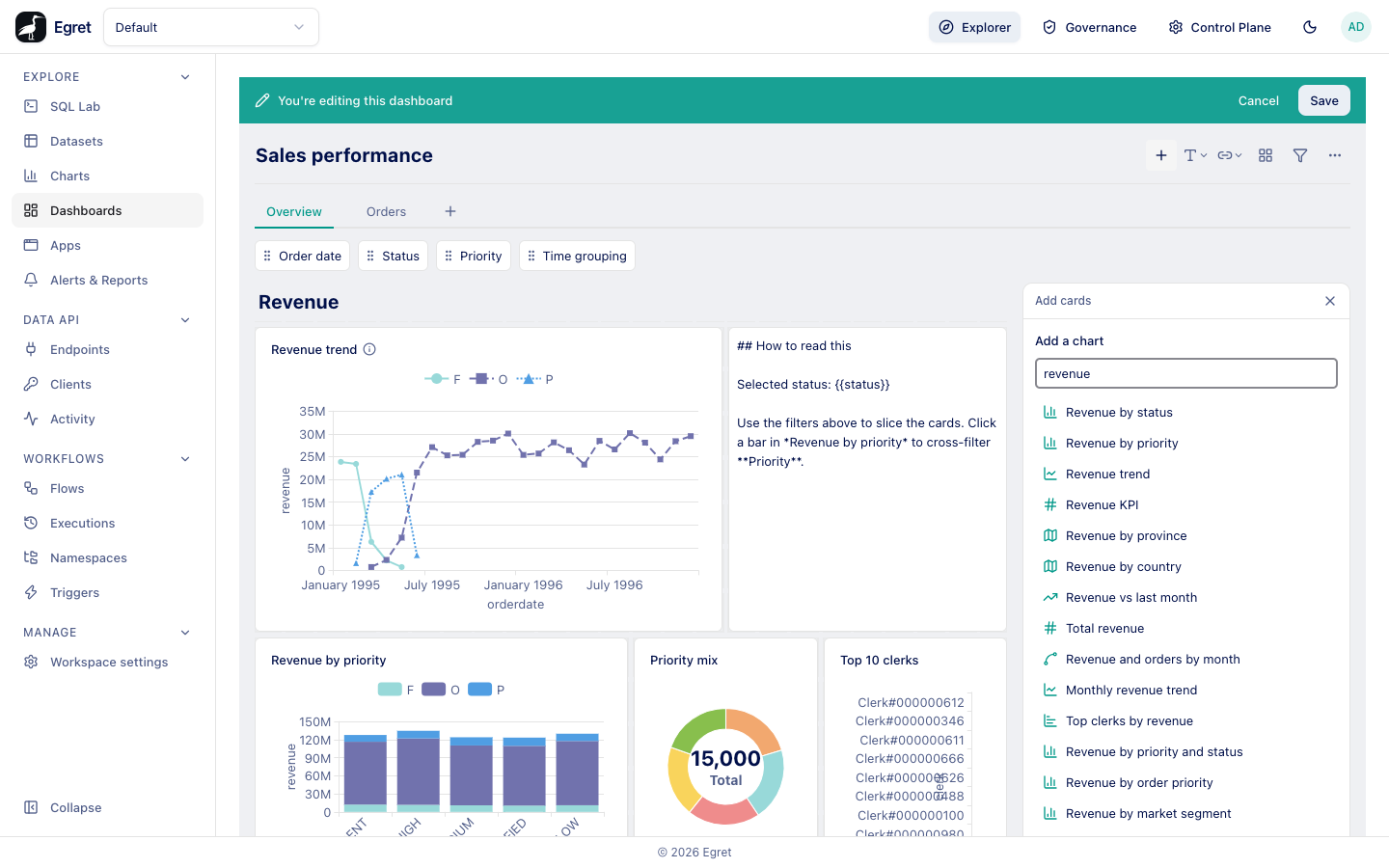
Task: Add Revenue by province map chart
Action: click(x=1186, y=535)
